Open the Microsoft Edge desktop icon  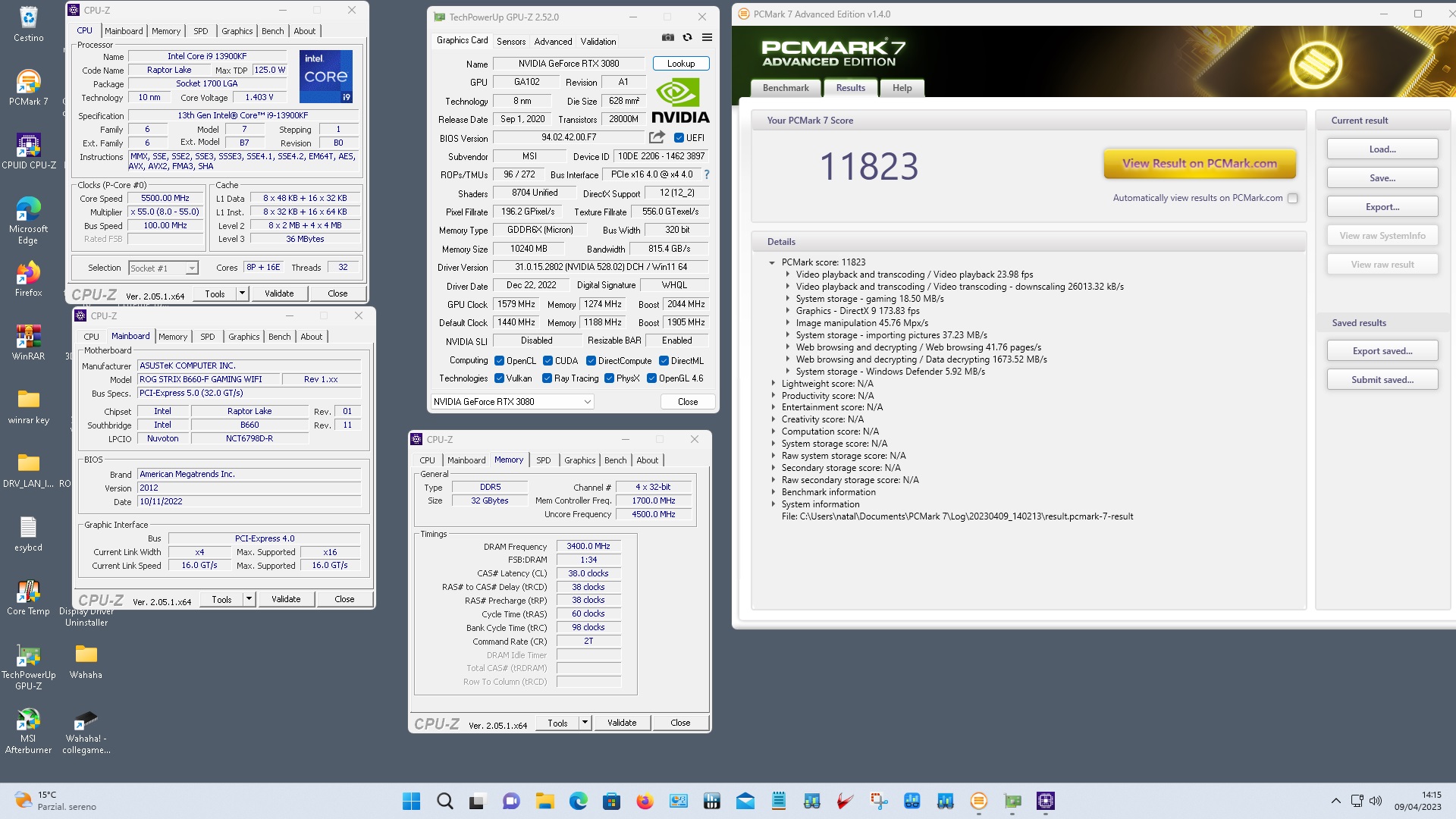pos(29,221)
